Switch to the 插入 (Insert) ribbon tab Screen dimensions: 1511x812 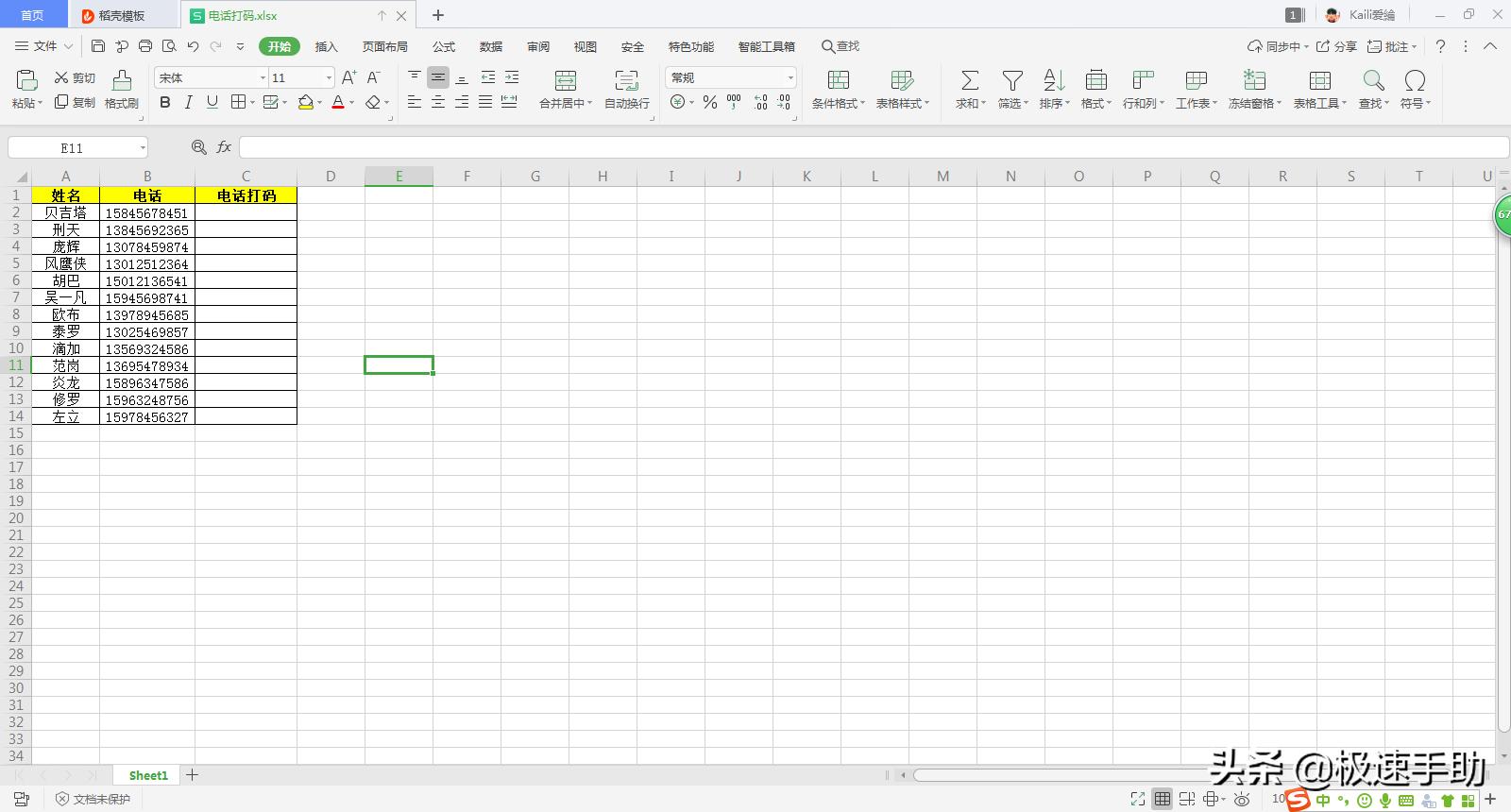[326, 46]
